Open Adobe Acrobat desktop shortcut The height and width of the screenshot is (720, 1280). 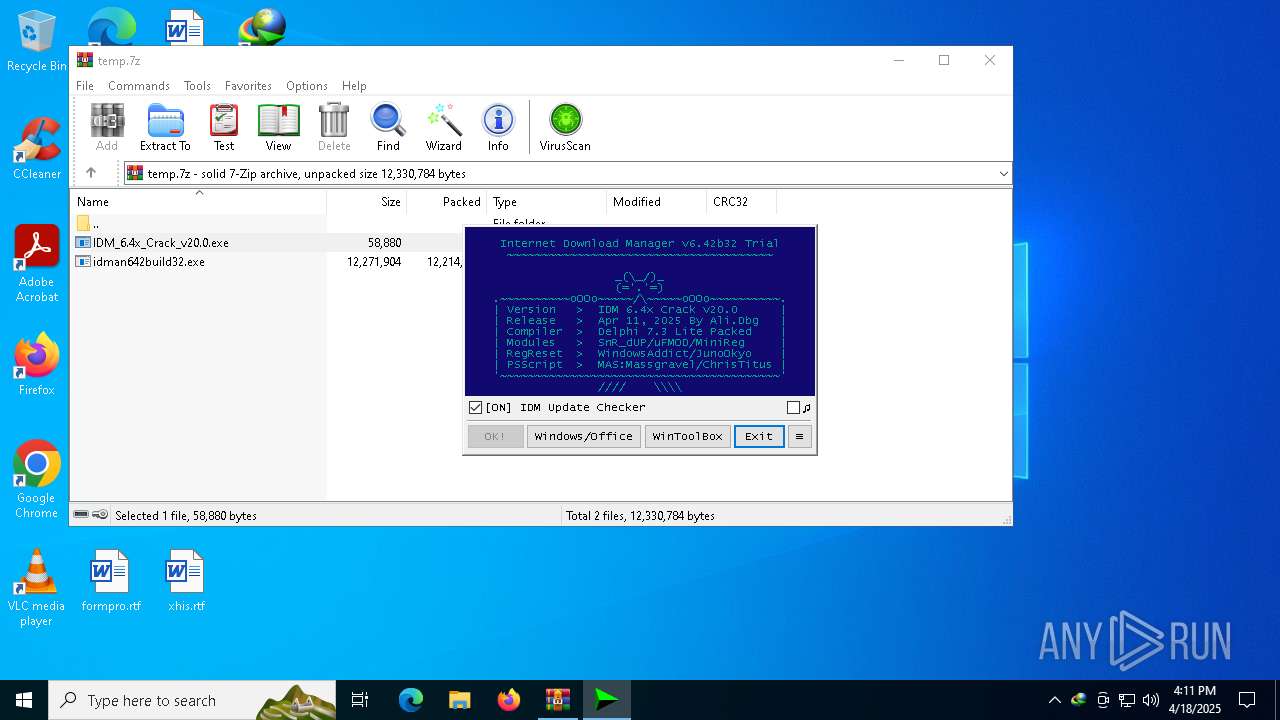pyautogui.click(x=36, y=264)
